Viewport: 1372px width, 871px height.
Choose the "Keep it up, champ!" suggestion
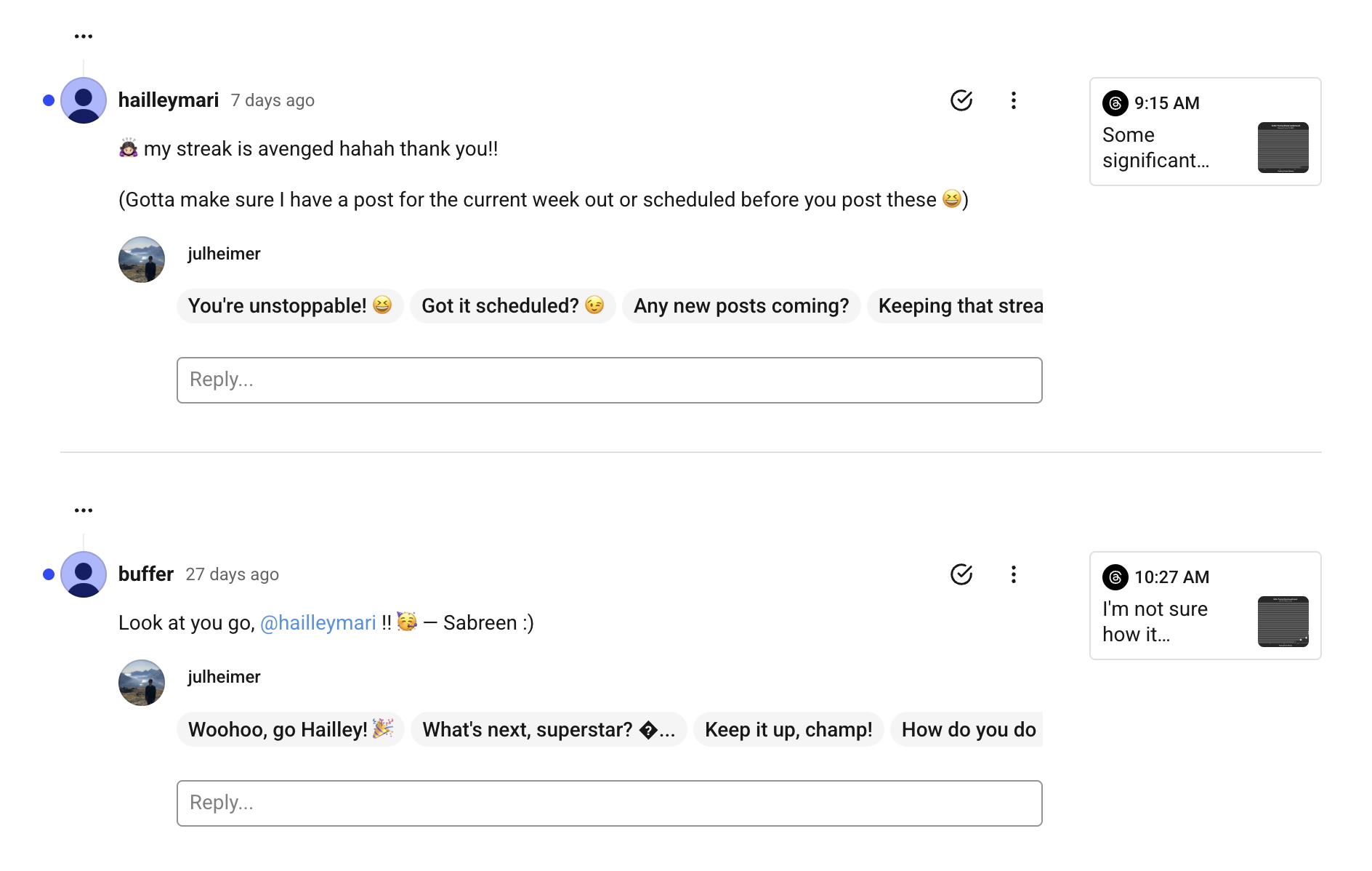pyautogui.click(x=788, y=729)
